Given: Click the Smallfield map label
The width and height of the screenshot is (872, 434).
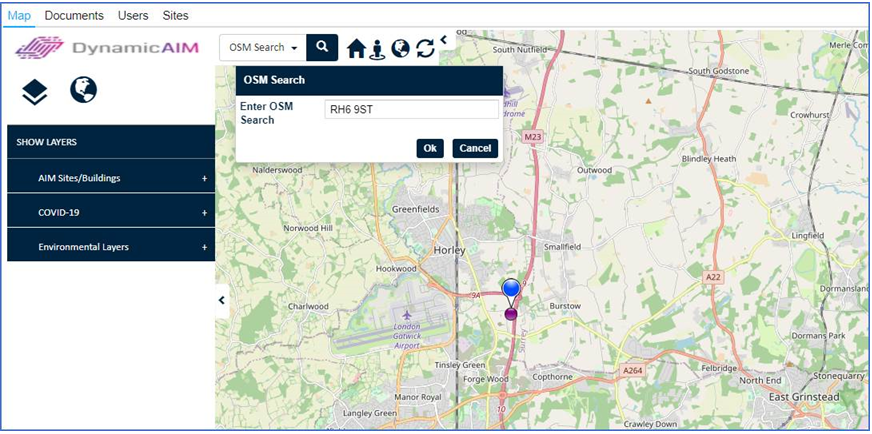Looking at the screenshot, I should click(x=562, y=246).
